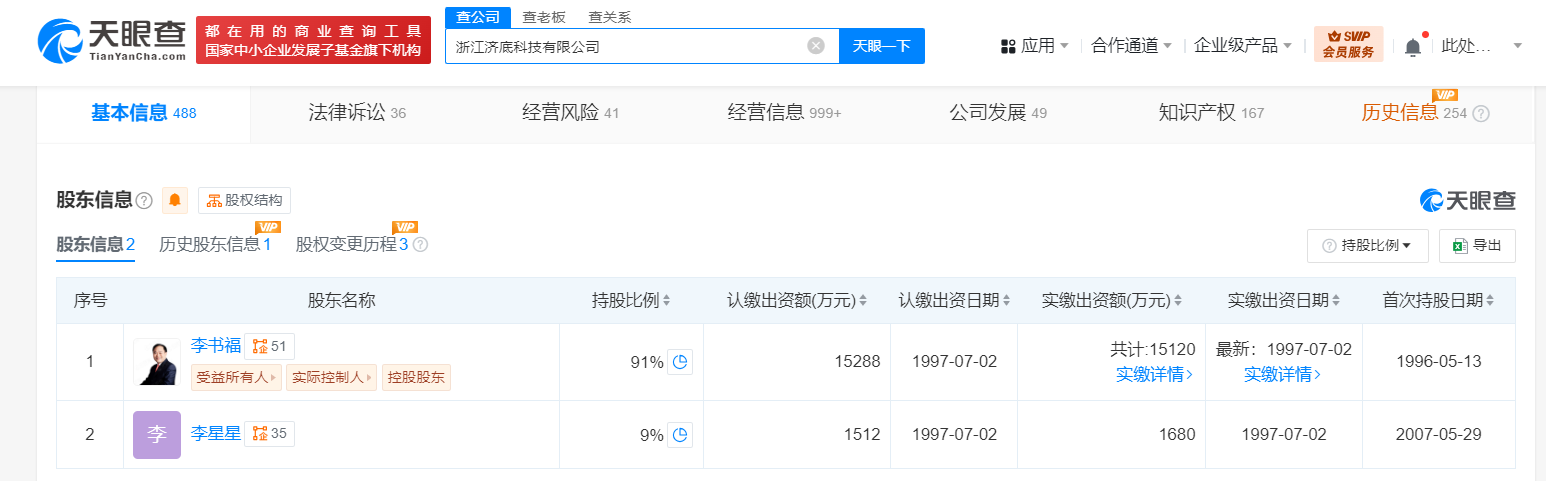Switch to the 法律诉讼 tab
The image size is (1546, 481).
(x=357, y=113)
